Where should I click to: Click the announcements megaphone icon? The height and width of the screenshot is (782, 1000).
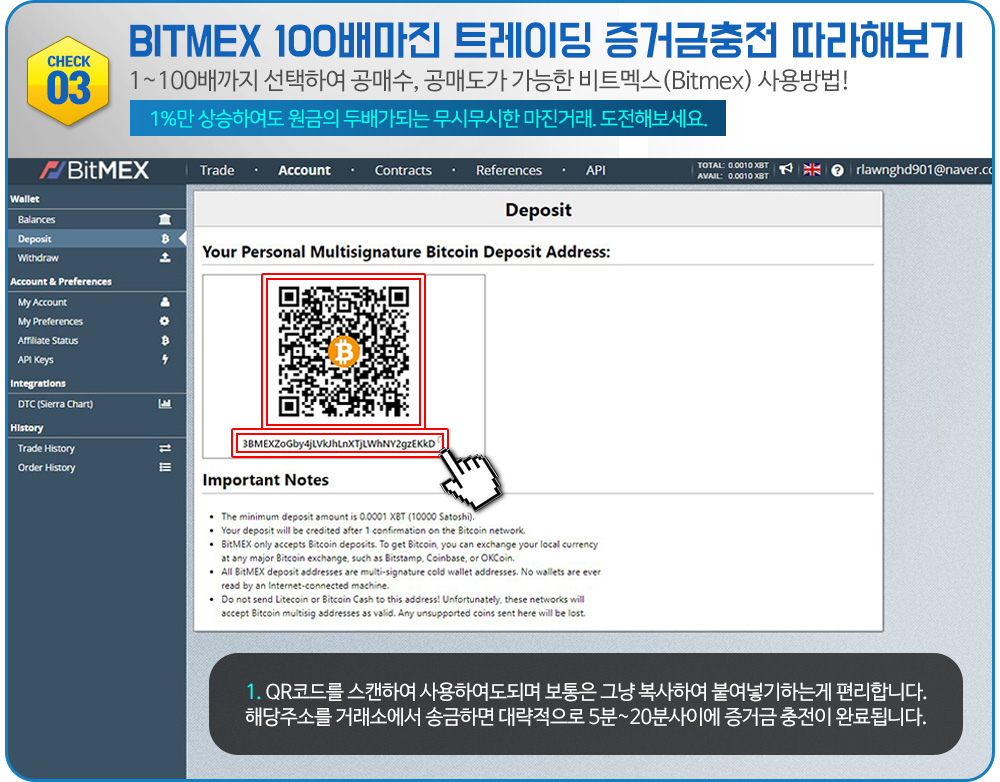(x=786, y=169)
